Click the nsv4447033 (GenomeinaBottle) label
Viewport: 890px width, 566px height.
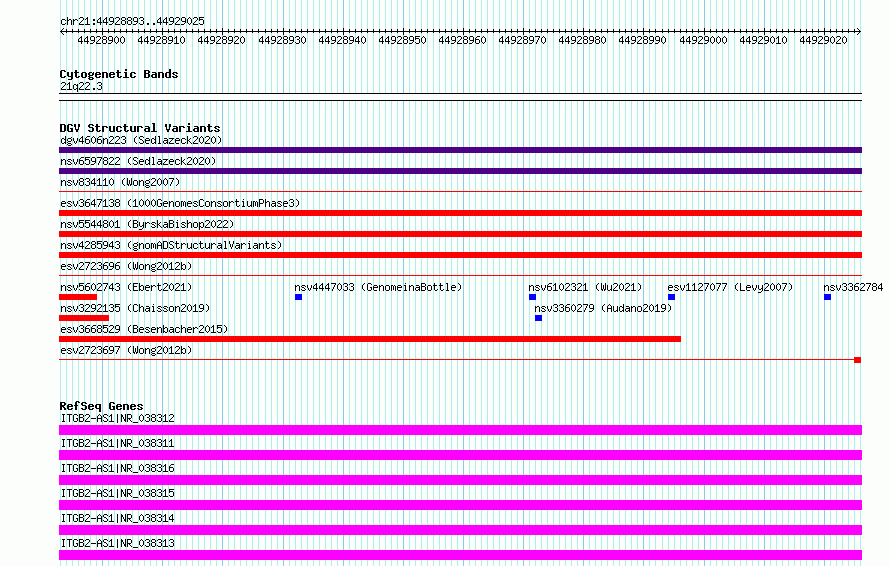tap(378, 287)
